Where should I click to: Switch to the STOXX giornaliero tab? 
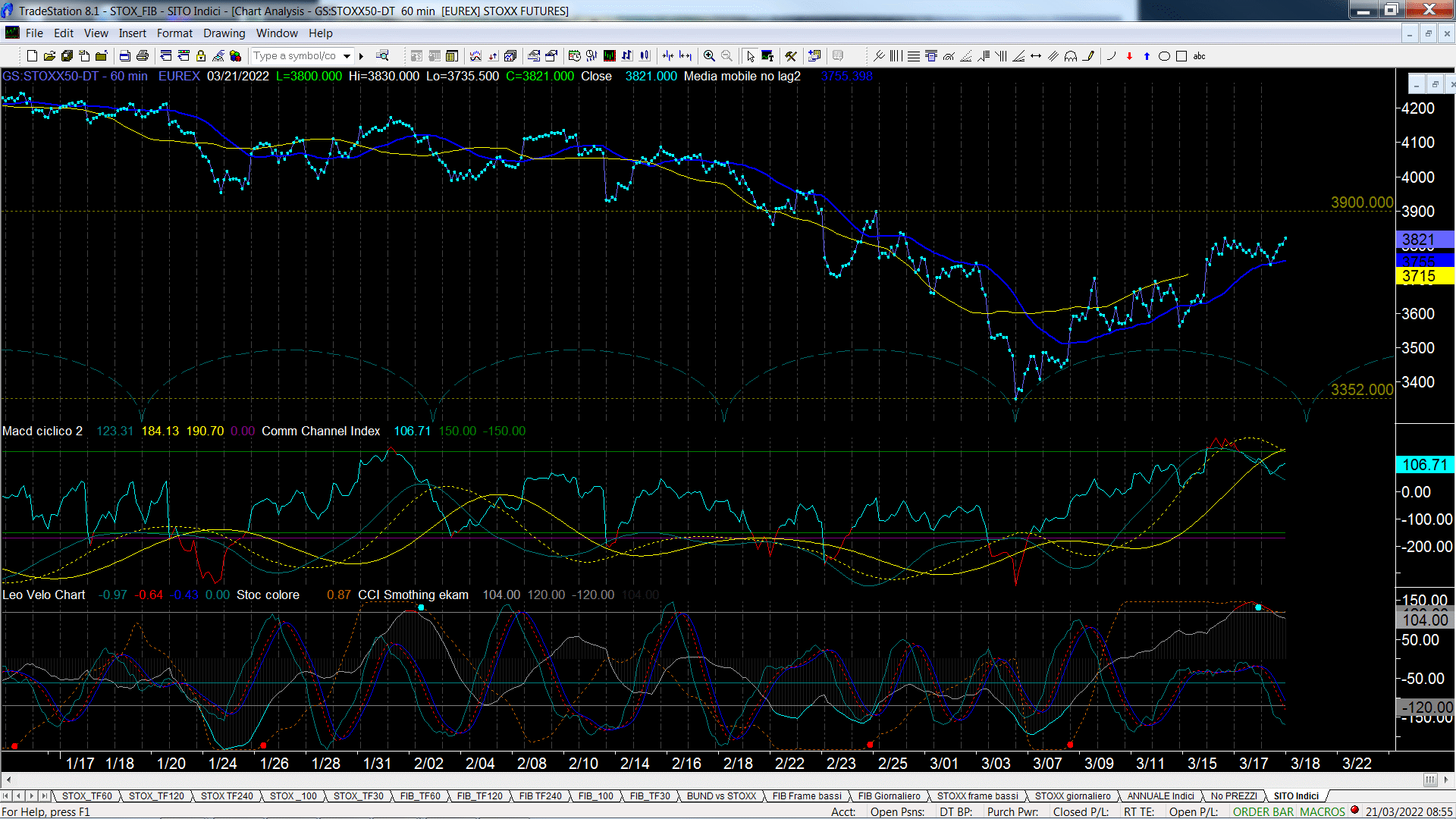pos(1072,795)
